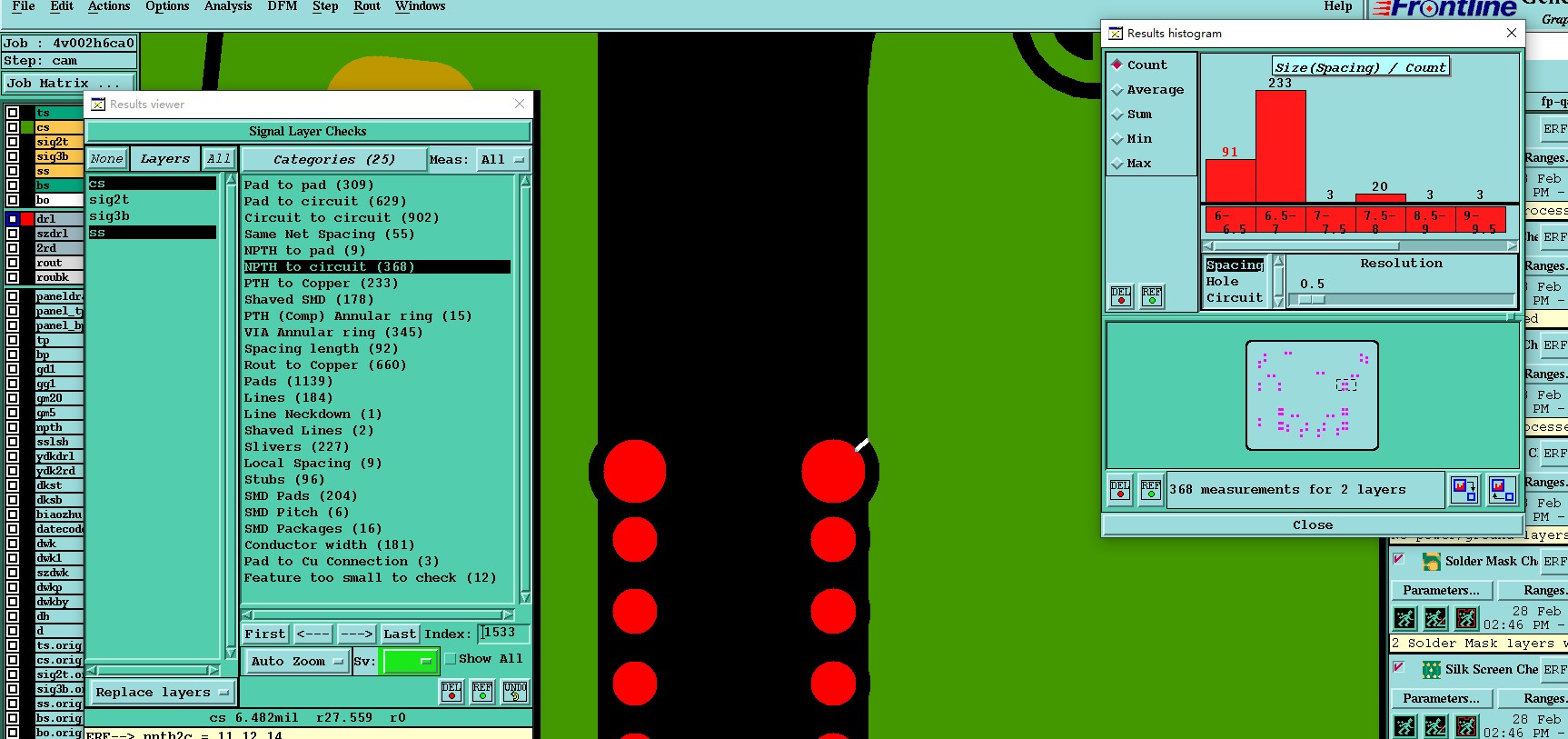Click histogram range bar right arrow

point(1512,245)
